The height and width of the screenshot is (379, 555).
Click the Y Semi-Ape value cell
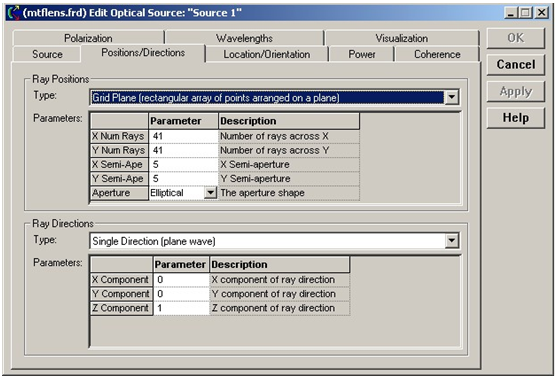pos(183,179)
